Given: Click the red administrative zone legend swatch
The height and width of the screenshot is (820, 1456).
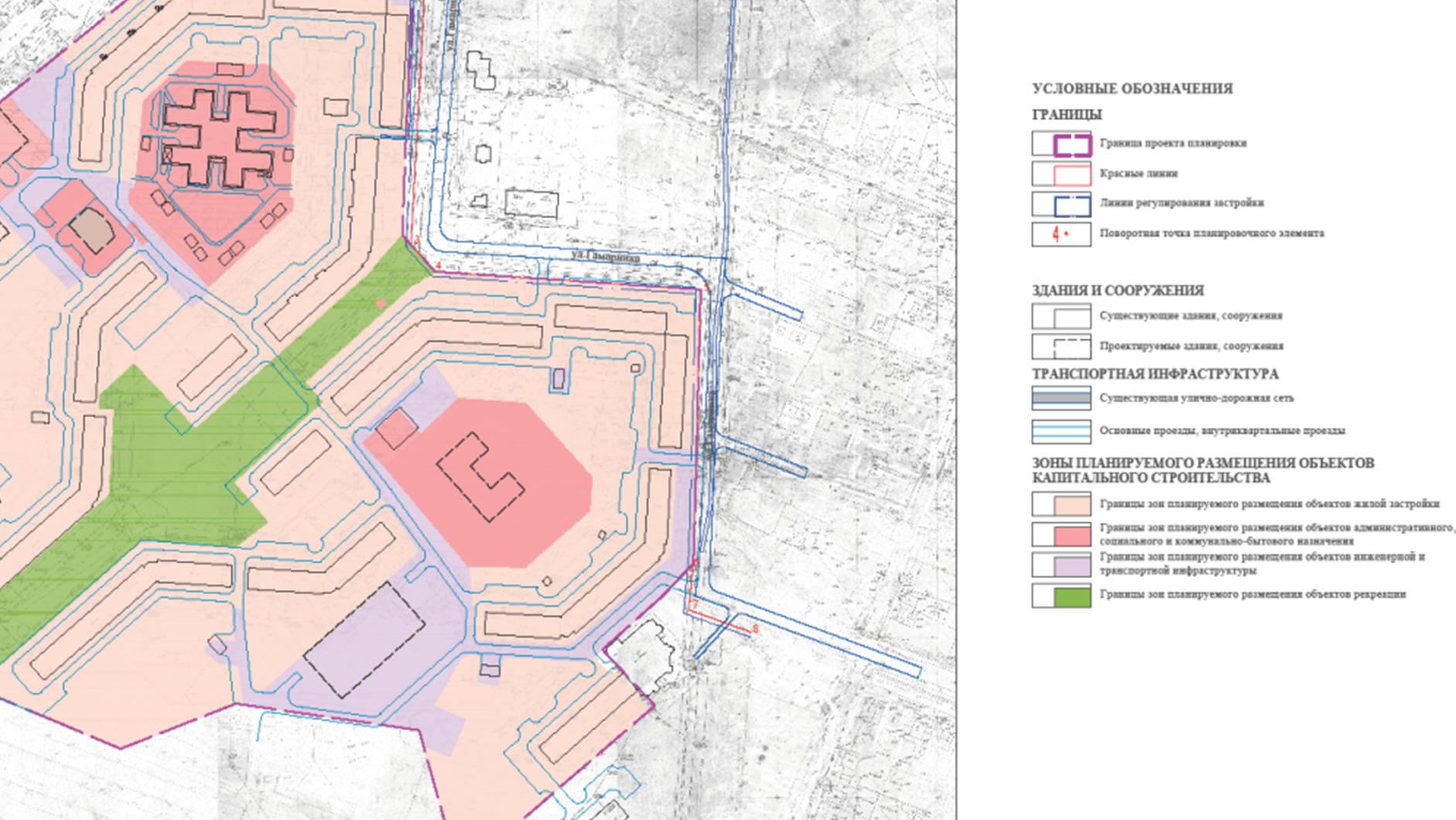Looking at the screenshot, I should [x=1061, y=535].
